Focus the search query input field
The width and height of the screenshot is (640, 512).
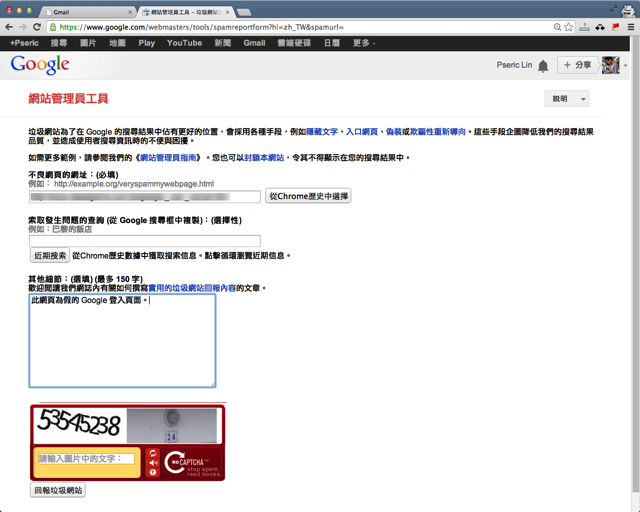click(x=145, y=241)
